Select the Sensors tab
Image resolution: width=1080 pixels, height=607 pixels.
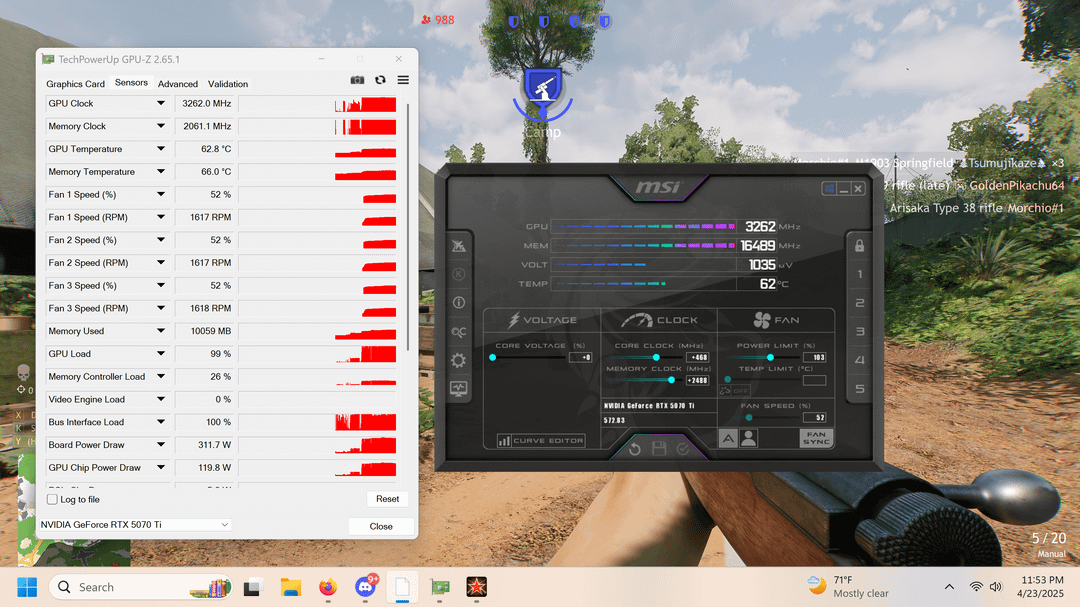pos(131,83)
